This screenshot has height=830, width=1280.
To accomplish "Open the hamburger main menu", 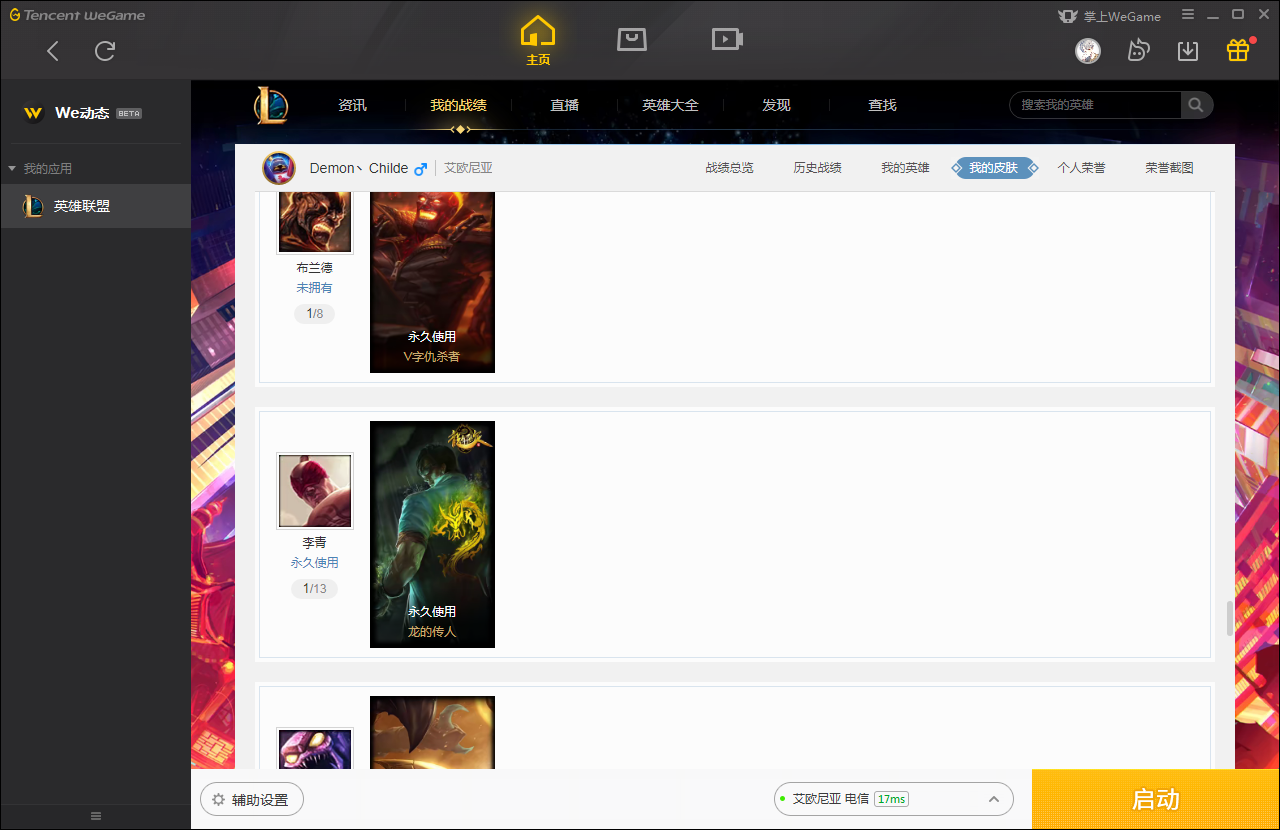I will pos(1188,15).
